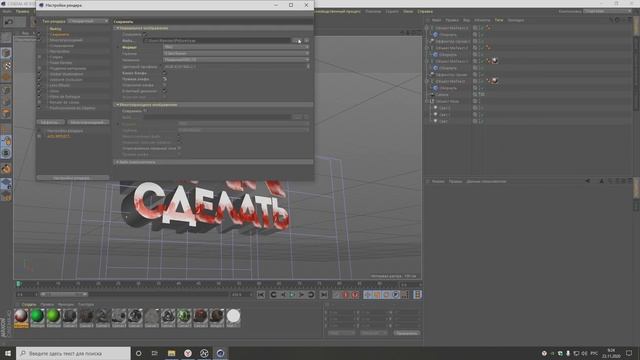640x360 pixels.
Task: Click the material tag on the MoText row
Action: pos(495,81)
